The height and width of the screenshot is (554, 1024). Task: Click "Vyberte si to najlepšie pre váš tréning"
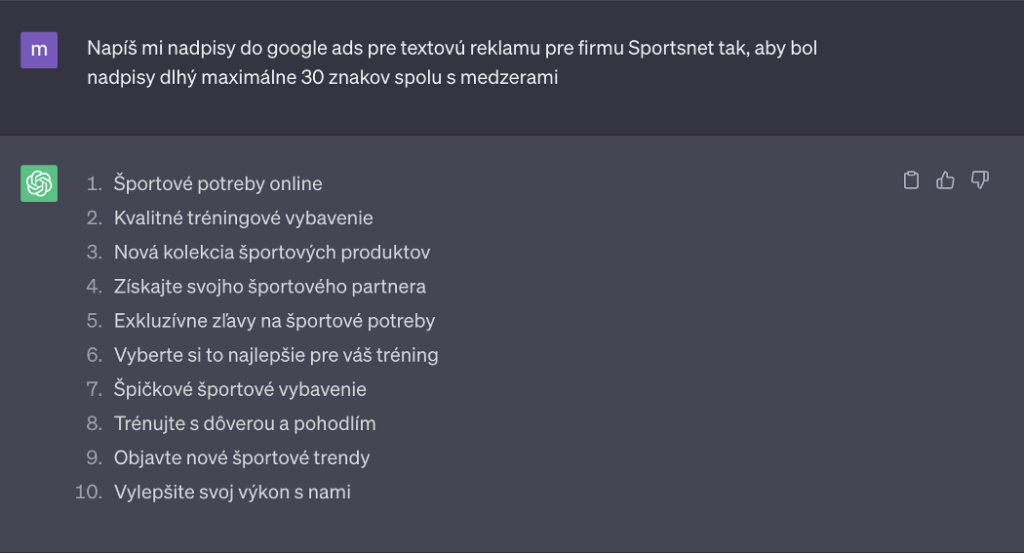tap(276, 355)
